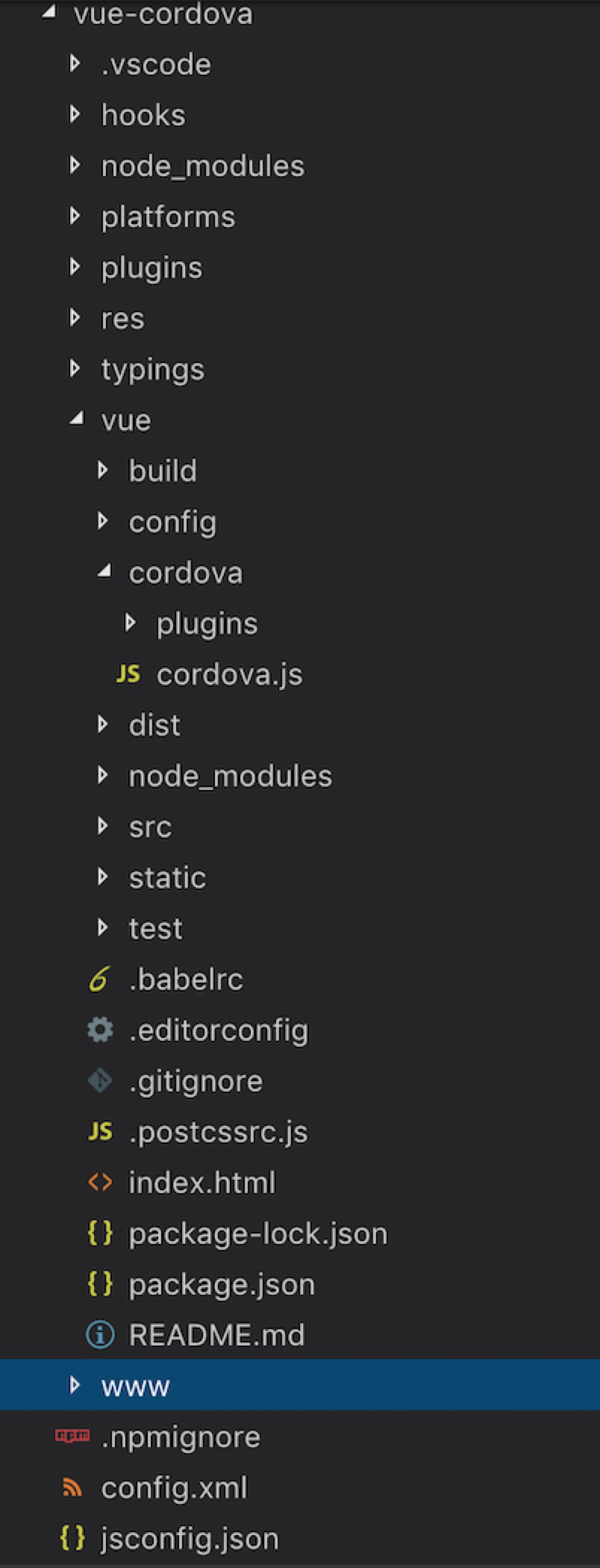The width and height of the screenshot is (600, 1568).
Task: Click the JS icon beside cordova.js
Action: pyautogui.click(x=128, y=674)
